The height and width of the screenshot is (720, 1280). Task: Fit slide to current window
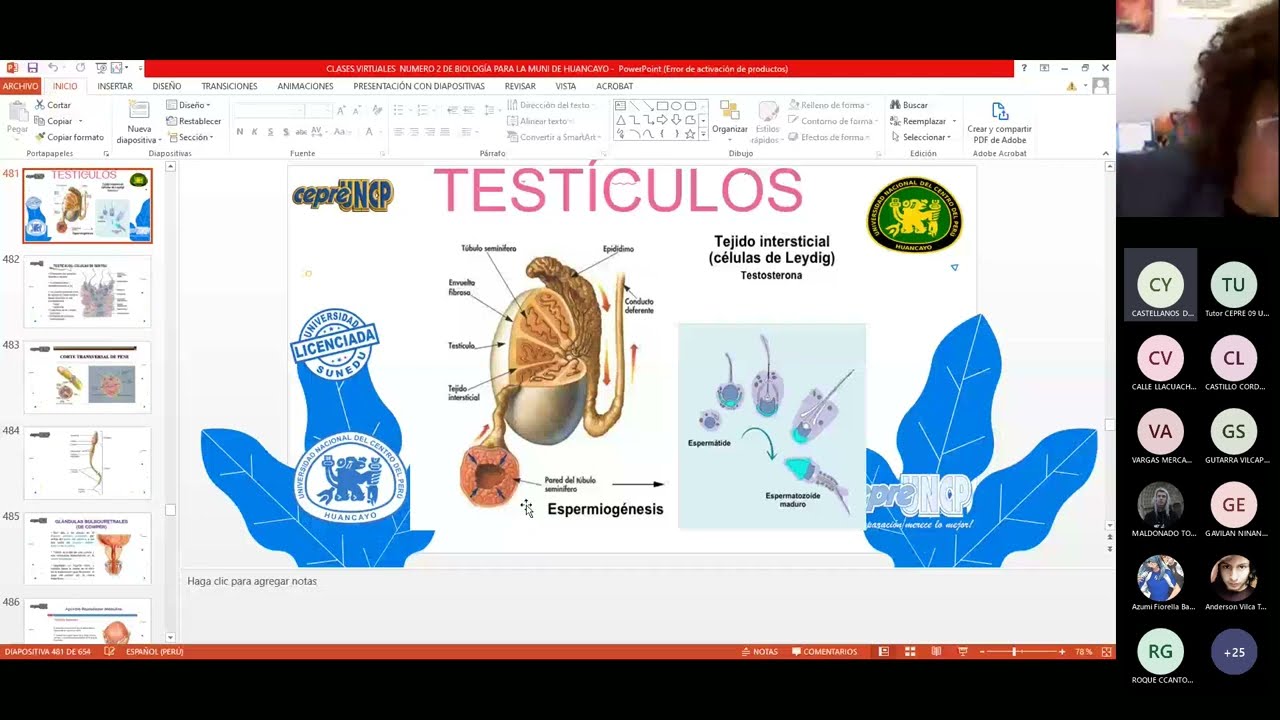point(1106,652)
